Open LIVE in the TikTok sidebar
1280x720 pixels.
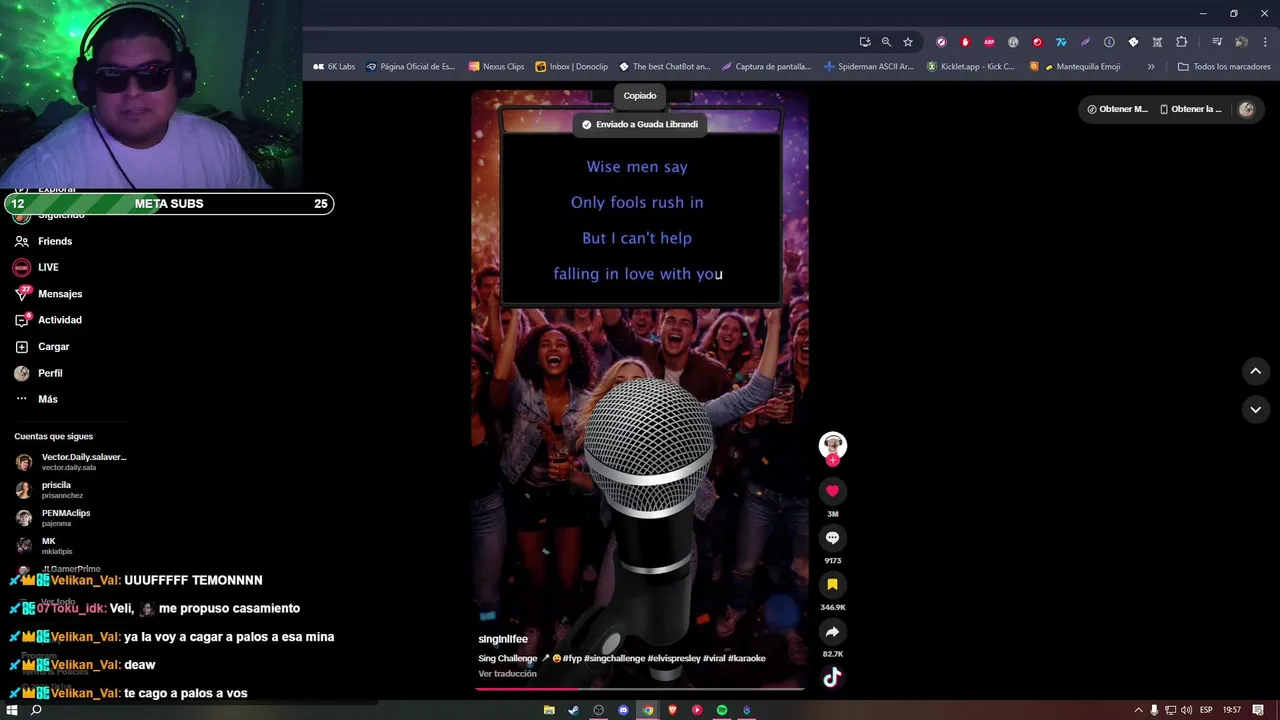coord(36,267)
